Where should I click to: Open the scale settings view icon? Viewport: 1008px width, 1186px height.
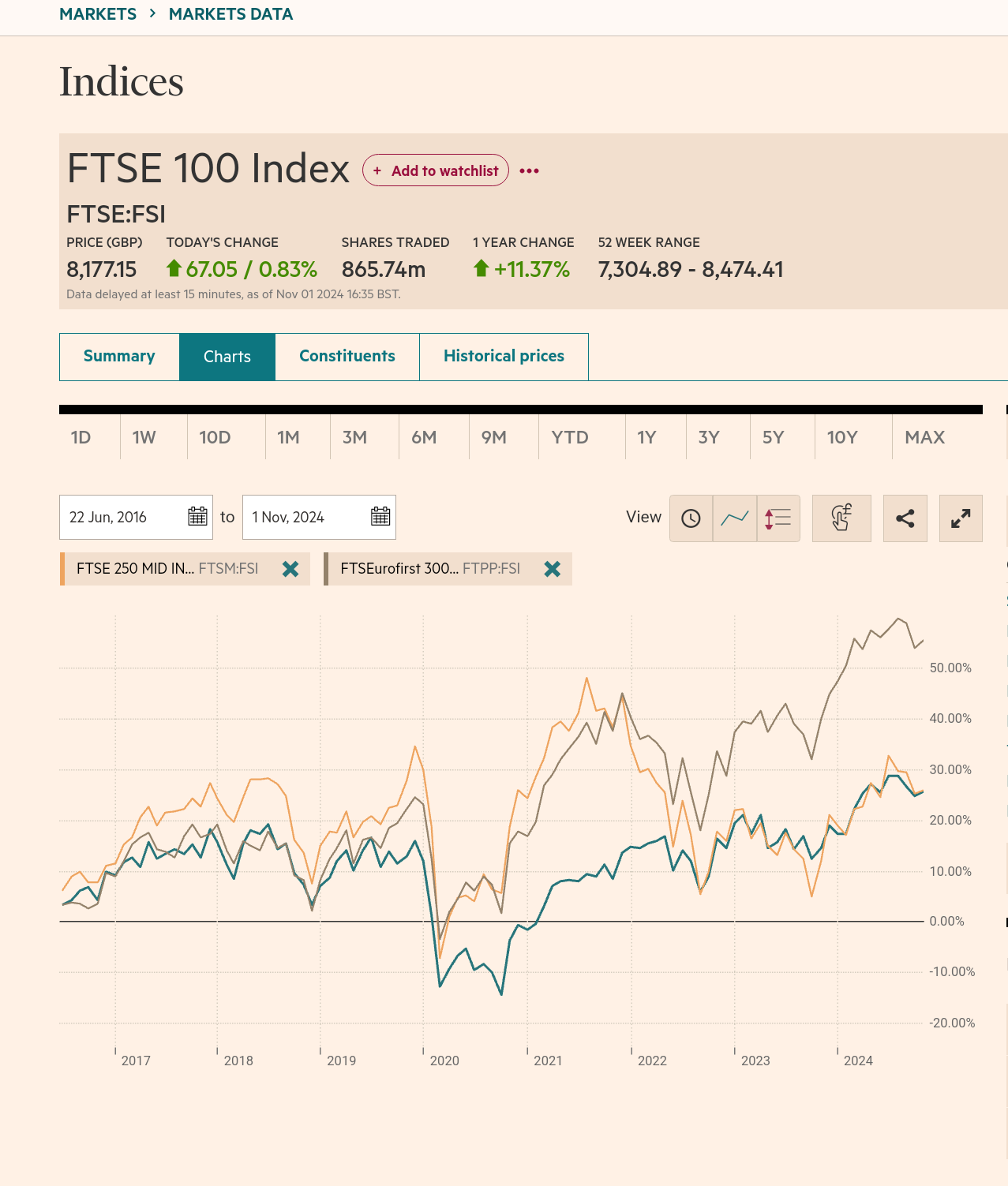[778, 518]
